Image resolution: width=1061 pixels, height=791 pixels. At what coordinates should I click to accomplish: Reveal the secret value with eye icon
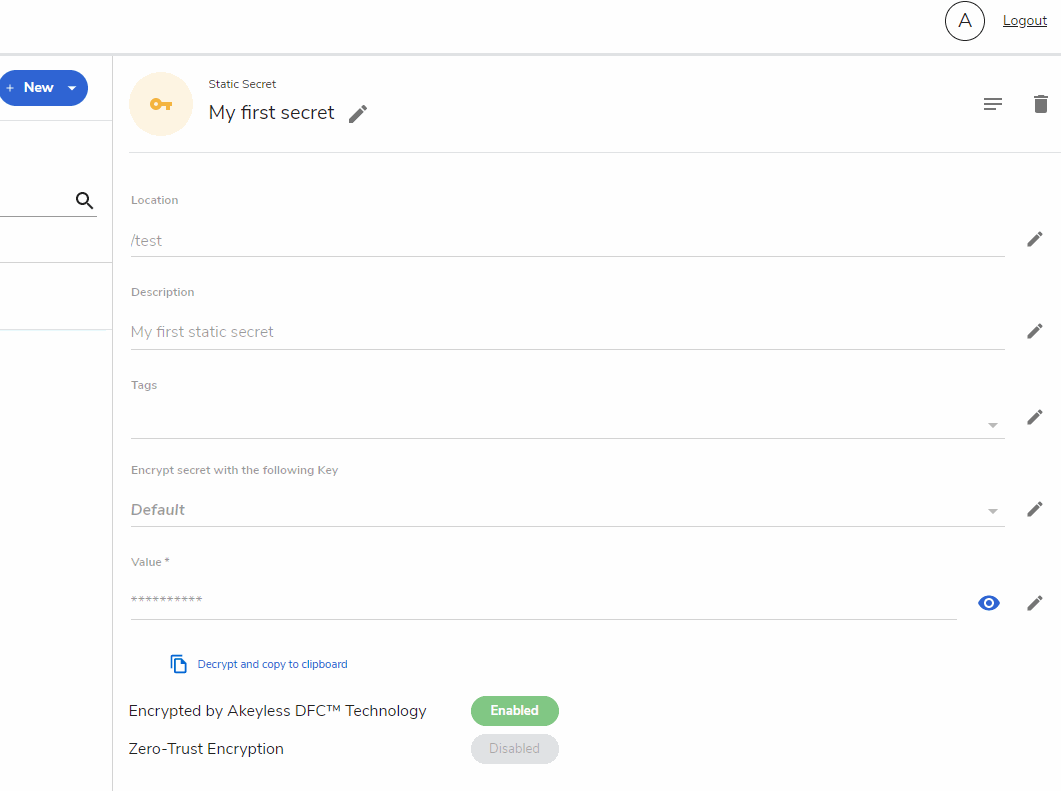[x=989, y=603]
